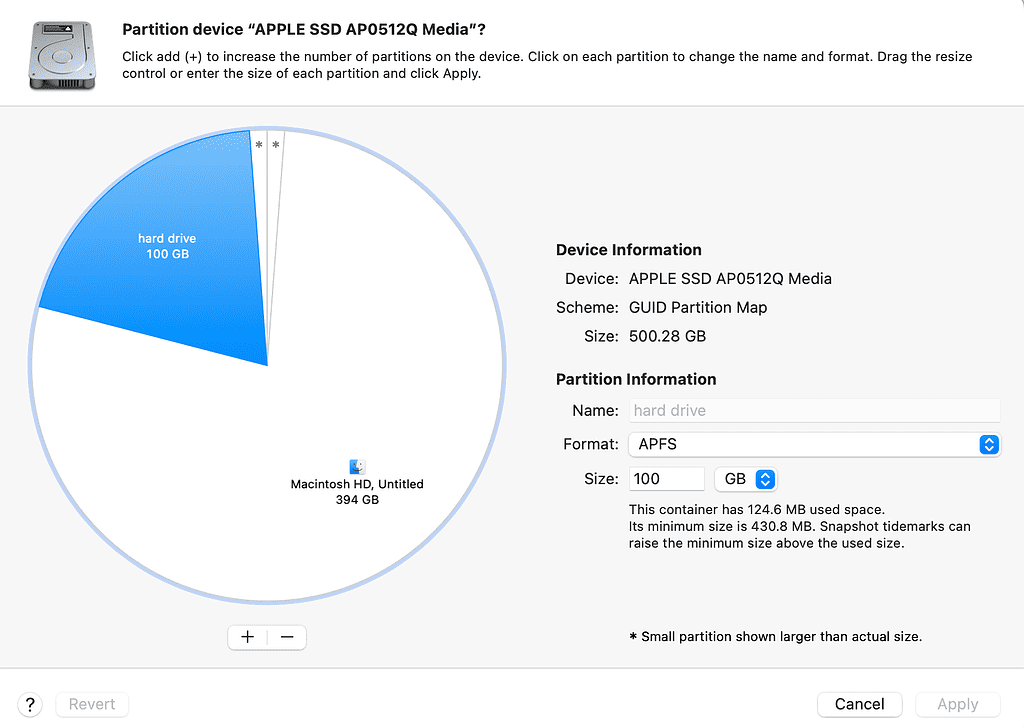1024x728 pixels.
Task: Click the "GUID Partition Map" scheme text
Action: click(x=698, y=307)
